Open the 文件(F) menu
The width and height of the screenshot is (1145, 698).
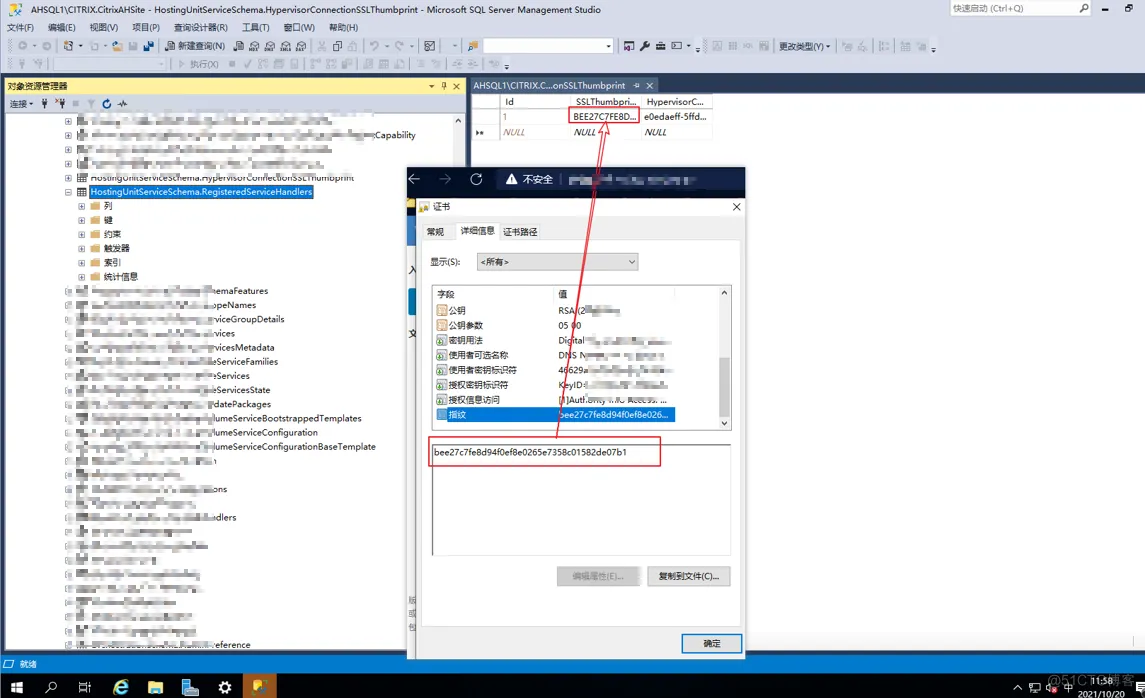tap(20, 28)
